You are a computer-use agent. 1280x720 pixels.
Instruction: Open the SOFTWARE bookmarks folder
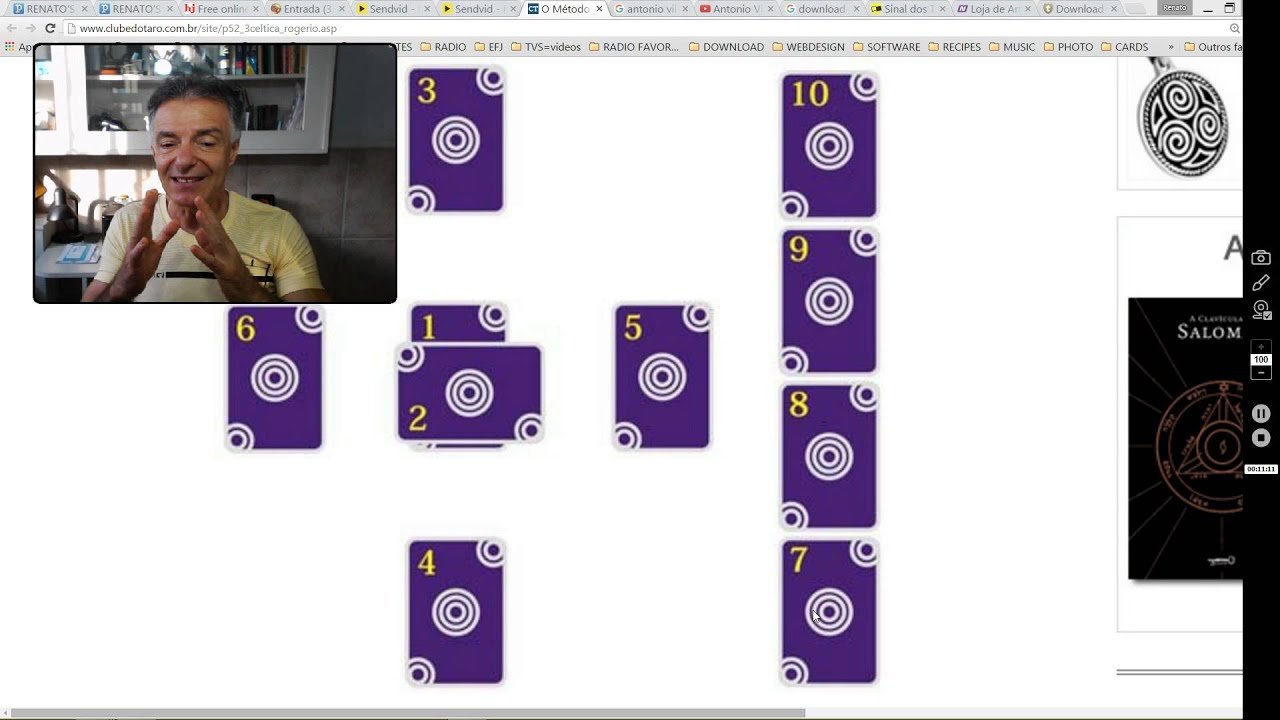(x=886, y=47)
